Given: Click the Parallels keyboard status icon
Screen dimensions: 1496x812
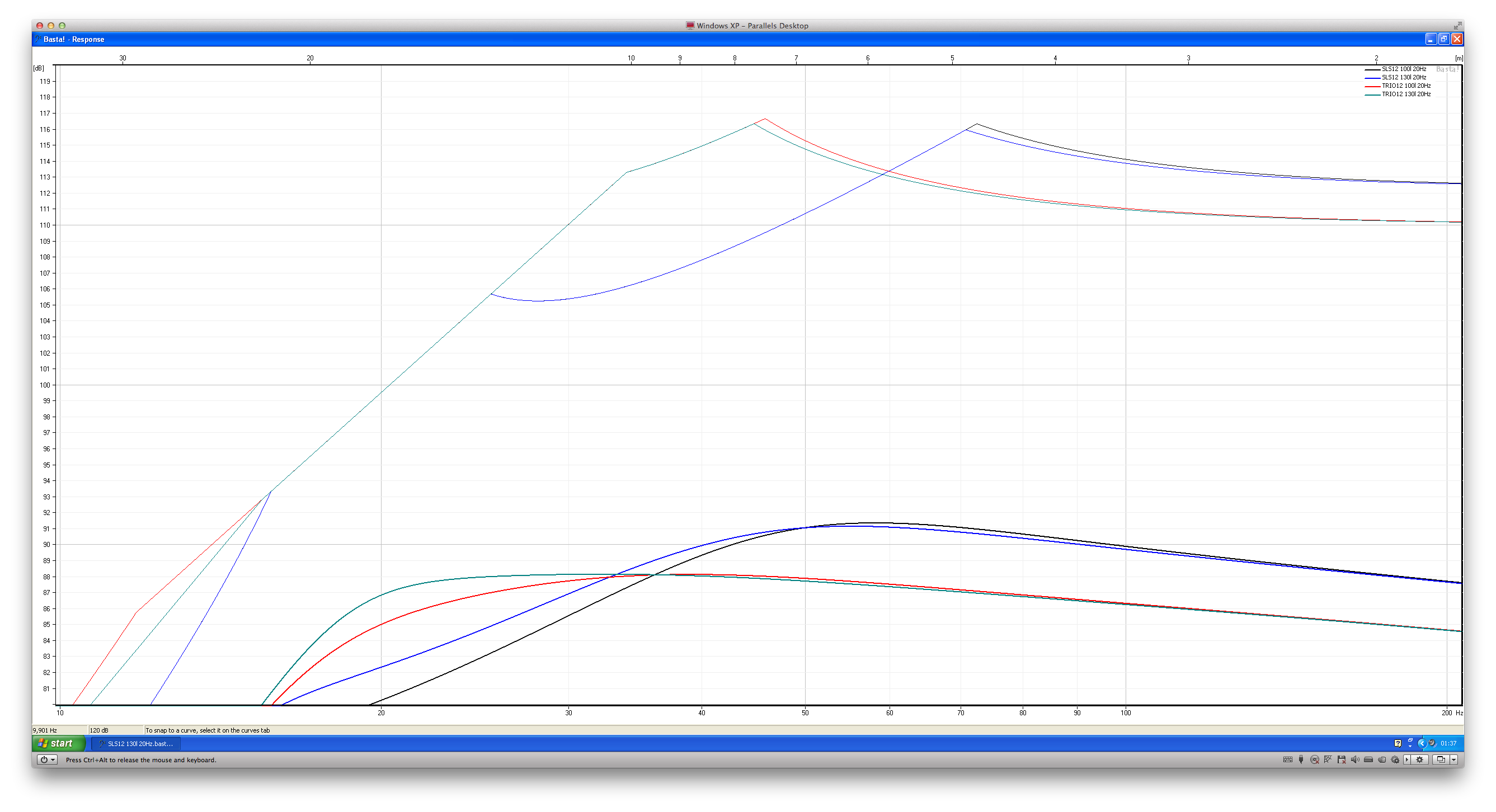Looking at the screenshot, I should 1288,759.
